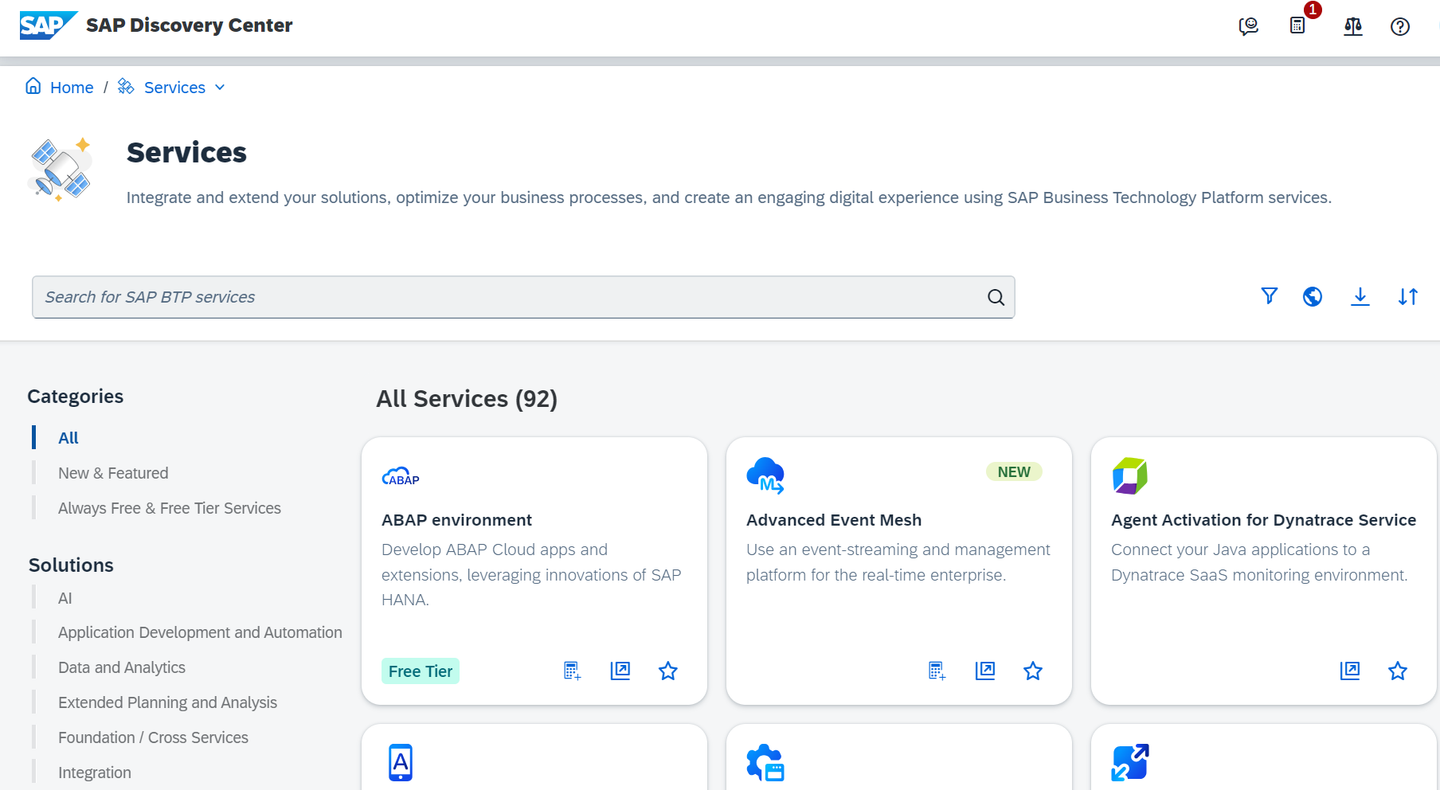Click the All Services (92) heading

pyautogui.click(x=467, y=399)
